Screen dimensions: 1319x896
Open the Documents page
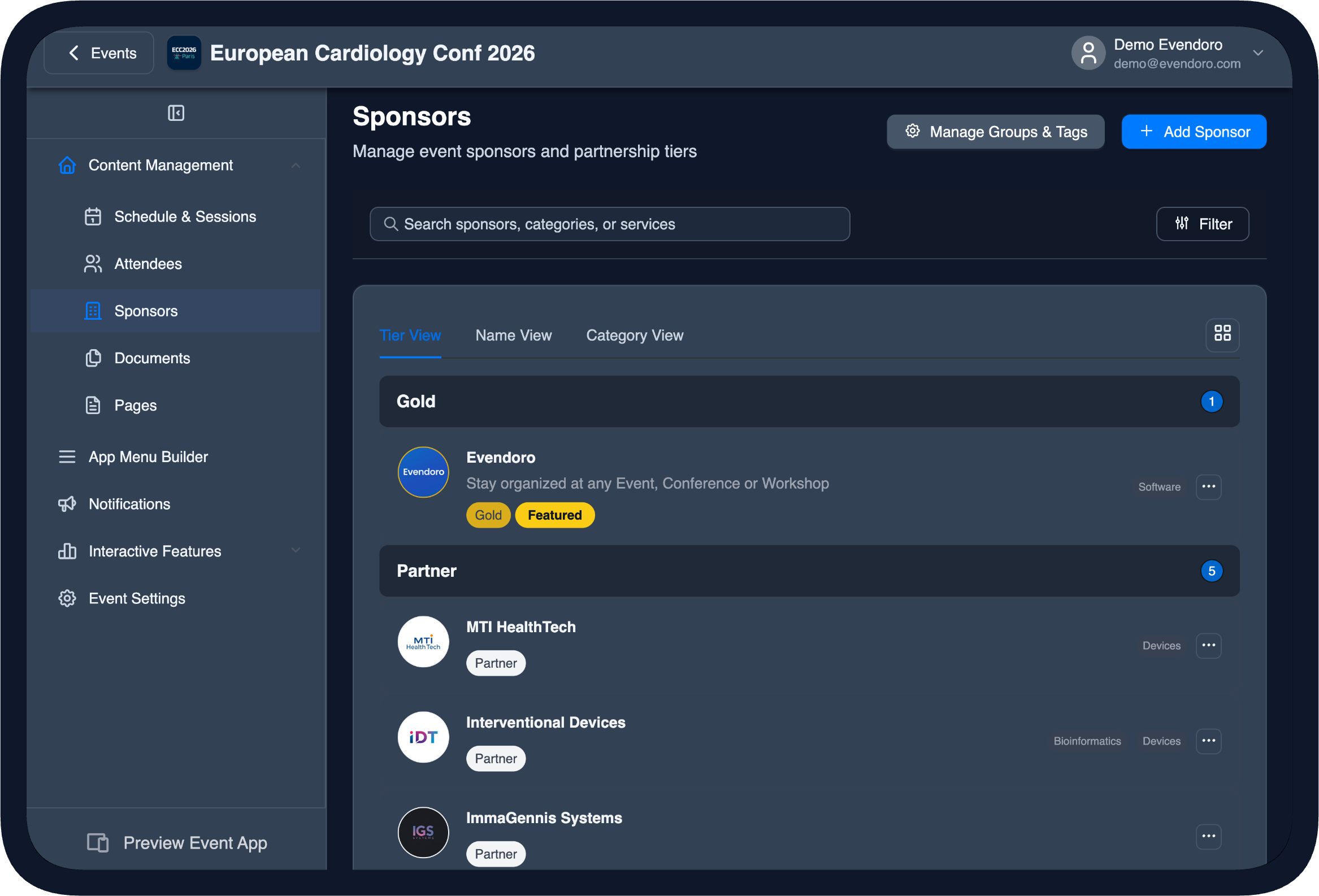[176, 358]
